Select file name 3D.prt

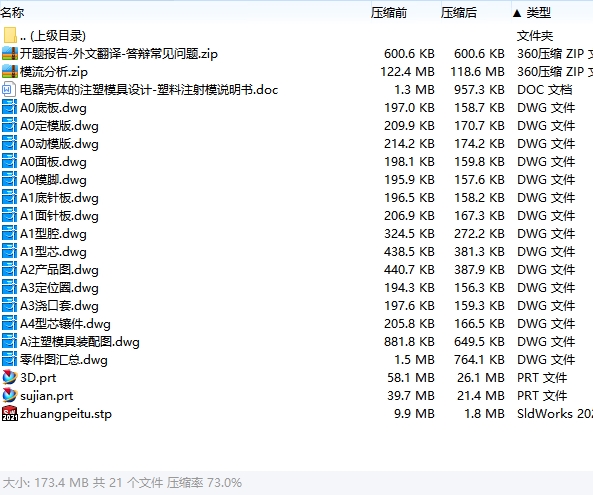(x=38, y=378)
